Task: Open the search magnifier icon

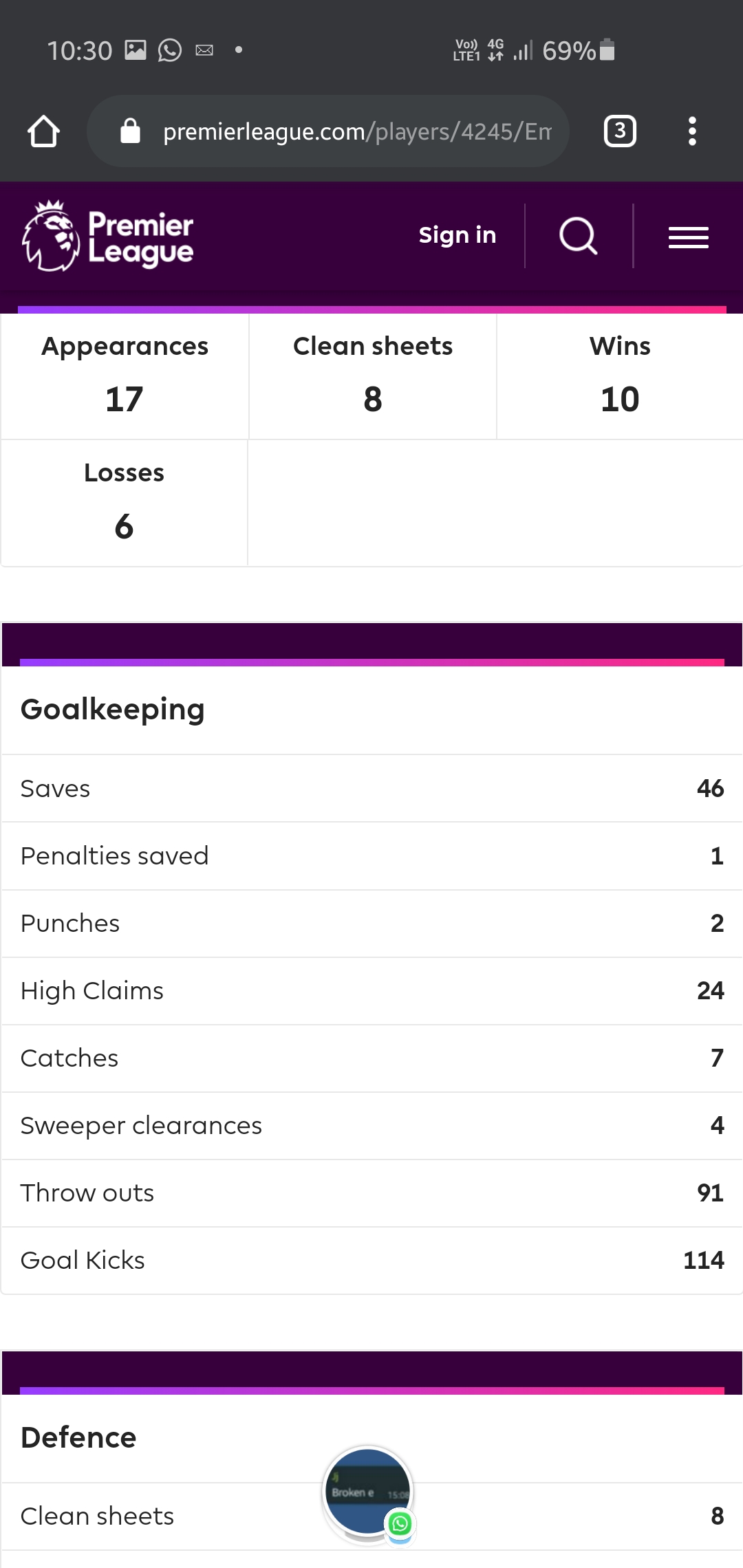Action: [x=579, y=236]
